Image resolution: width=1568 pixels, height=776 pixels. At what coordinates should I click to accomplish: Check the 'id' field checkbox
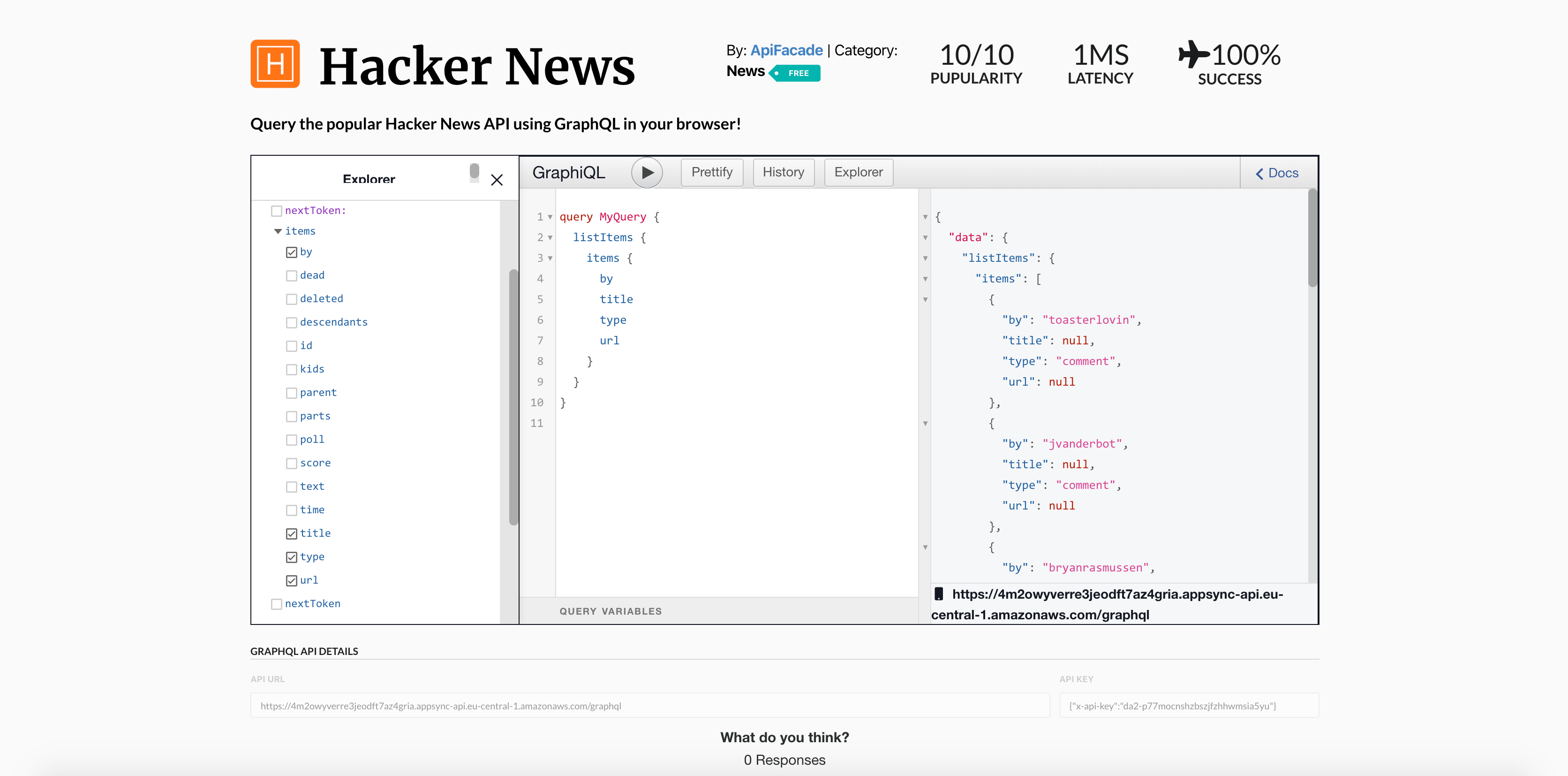pos(292,346)
